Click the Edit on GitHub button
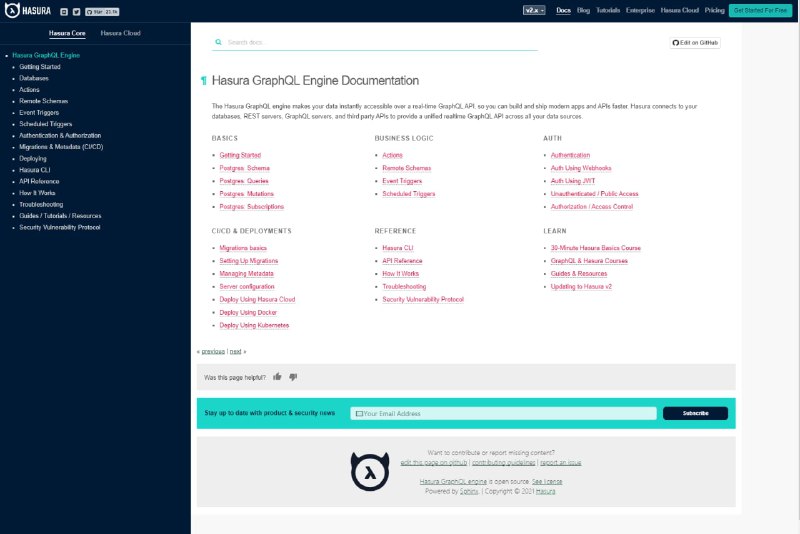 pos(695,43)
